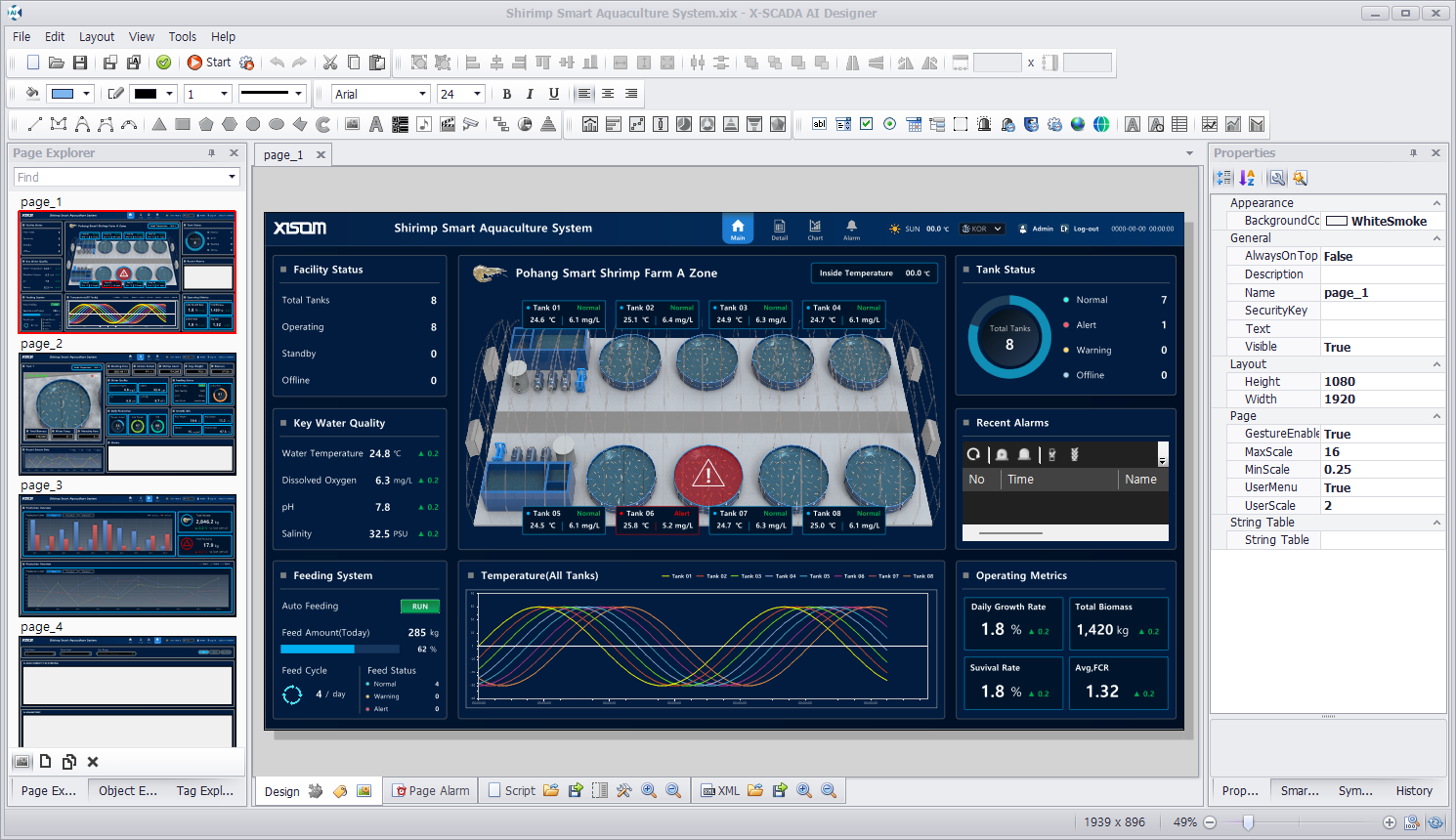
Task: Insert an image with the picture tool
Action: (353, 124)
